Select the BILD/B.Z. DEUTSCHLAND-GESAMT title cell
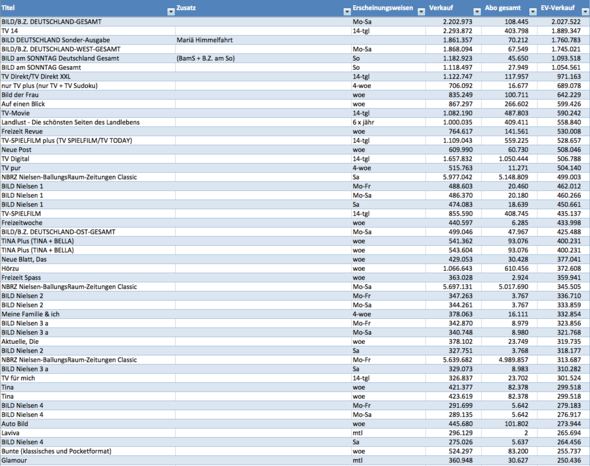 [x=88, y=22]
